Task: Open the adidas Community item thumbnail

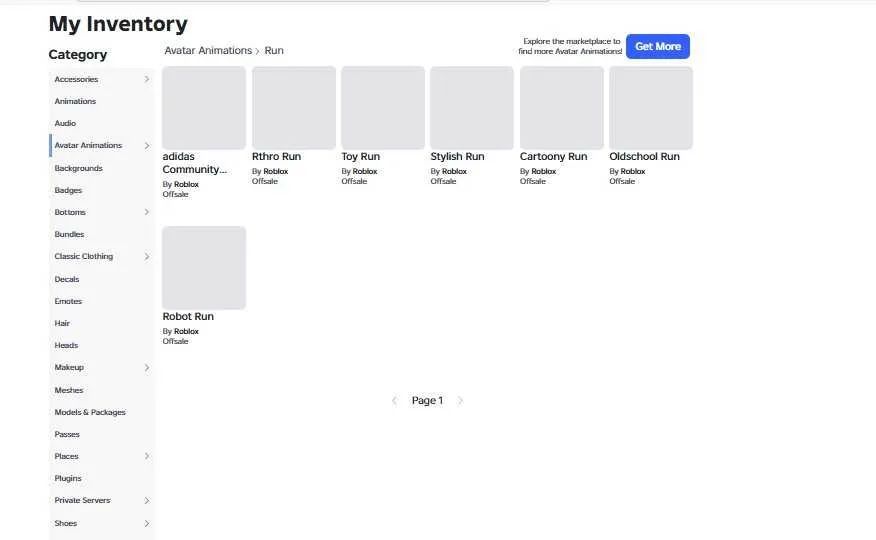Action: click(x=204, y=108)
